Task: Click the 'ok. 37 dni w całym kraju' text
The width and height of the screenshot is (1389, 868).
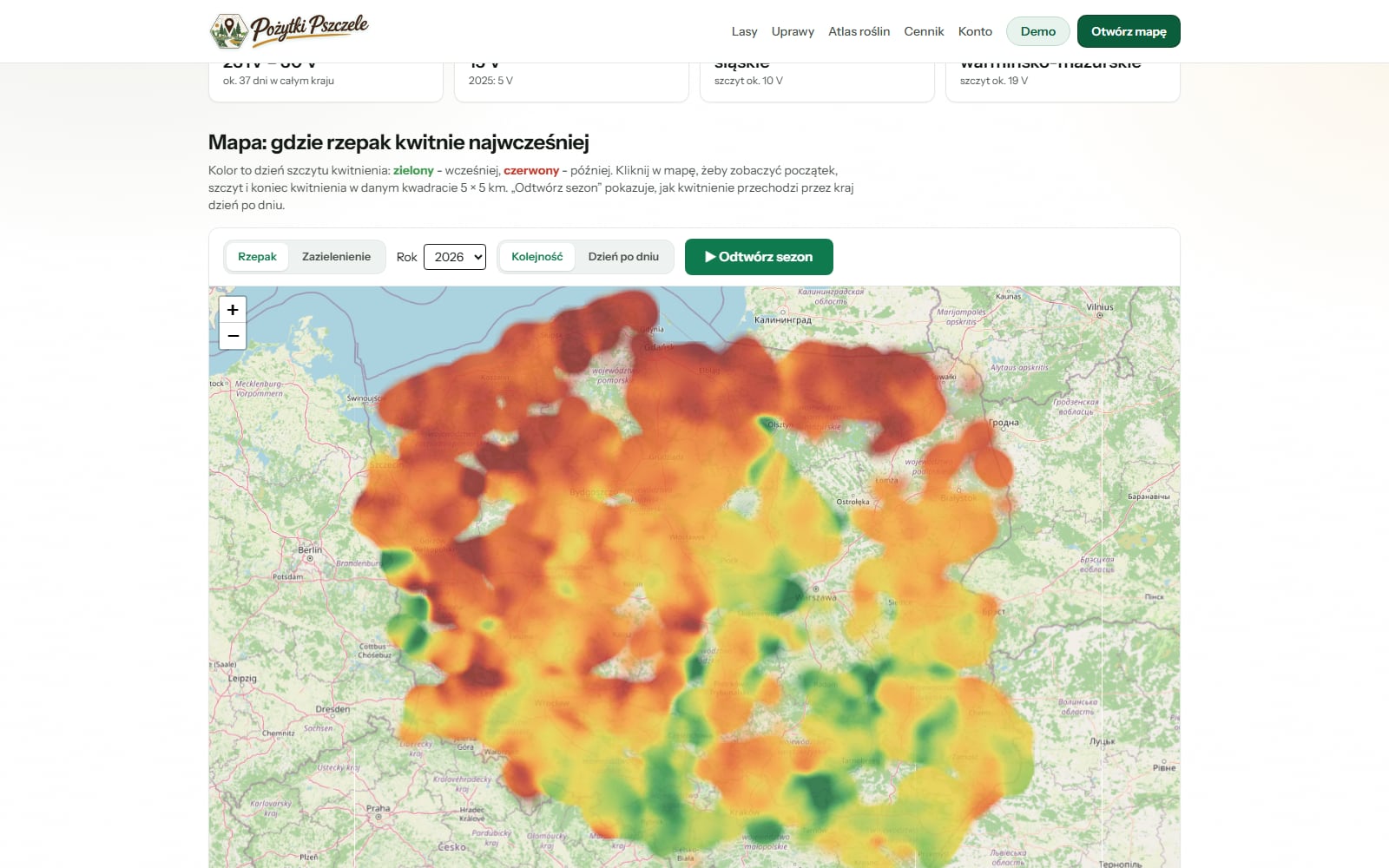Action: click(x=279, y=81)
